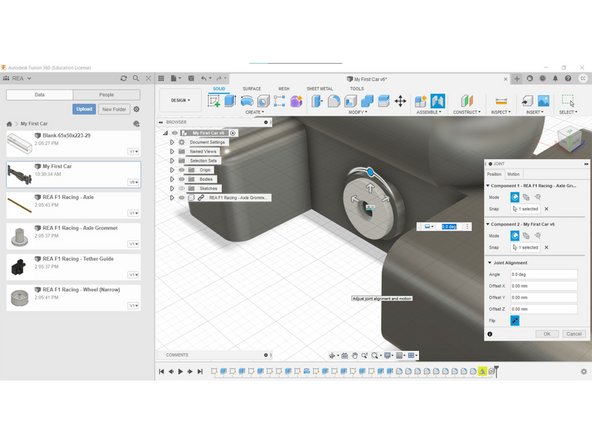Select the Create Sketch tool

point(214,101)
